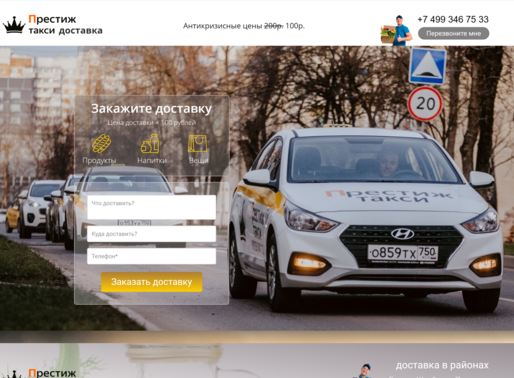Click the Напитки label

point(152,160)
